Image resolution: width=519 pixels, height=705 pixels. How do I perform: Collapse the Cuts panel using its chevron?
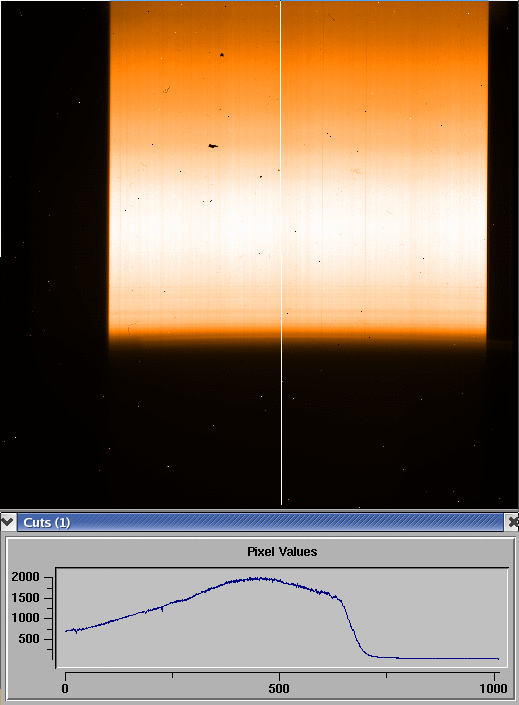click(8, 522)
